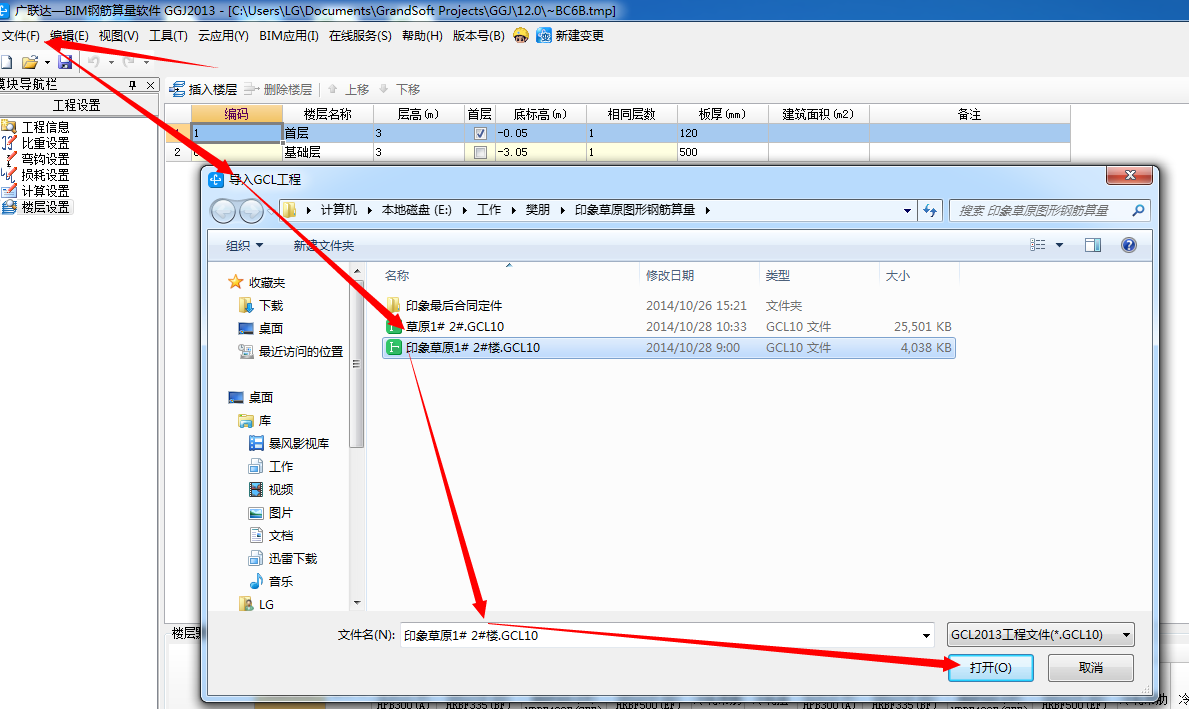
Task: Click the search magnifier icon
Action: pyautogui.click(x=1137, y=211)
